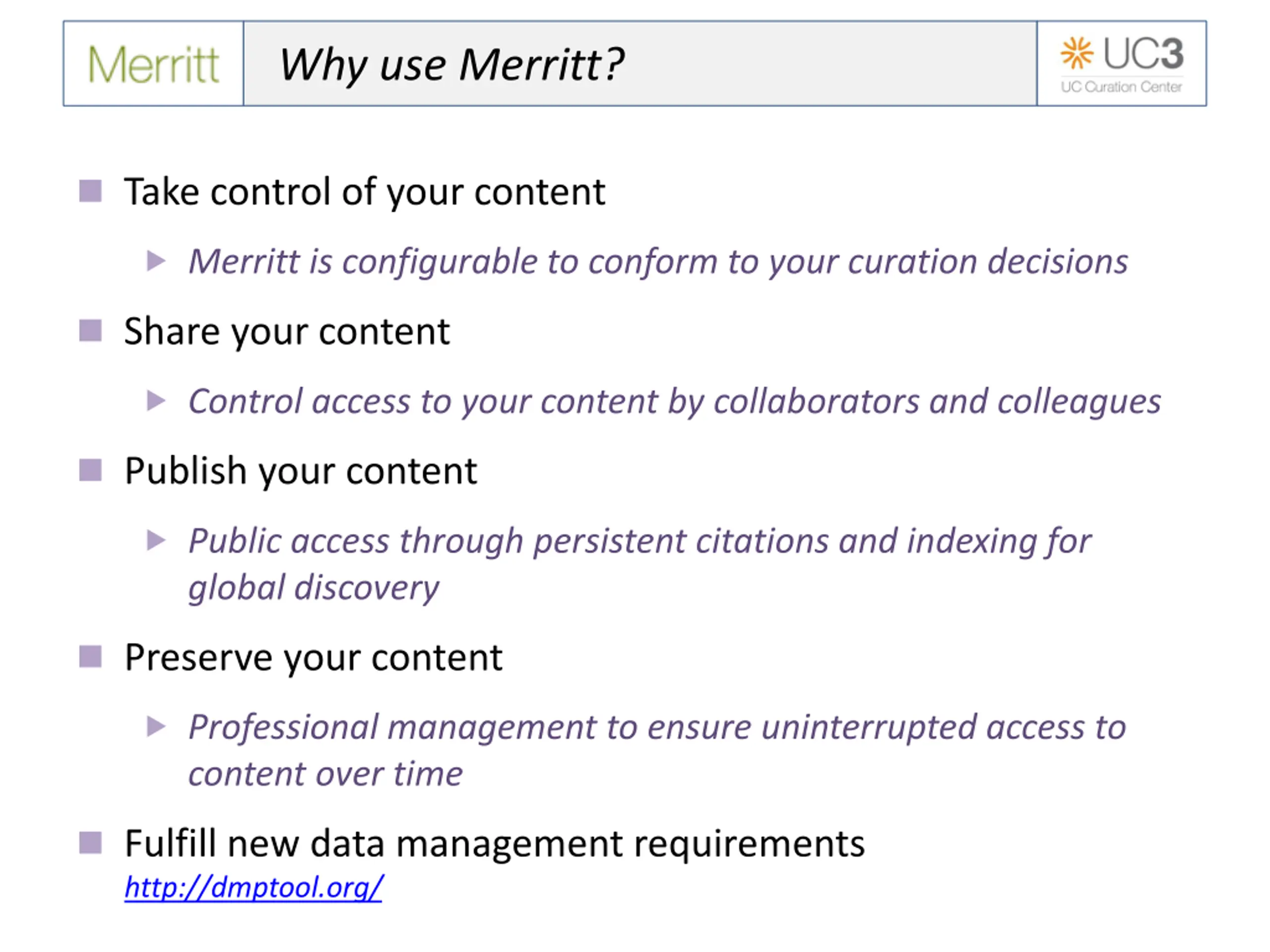This screenshot has height=952, width=1270.
Task: Click the global discovery text line
Action: (x=314, y=589)
